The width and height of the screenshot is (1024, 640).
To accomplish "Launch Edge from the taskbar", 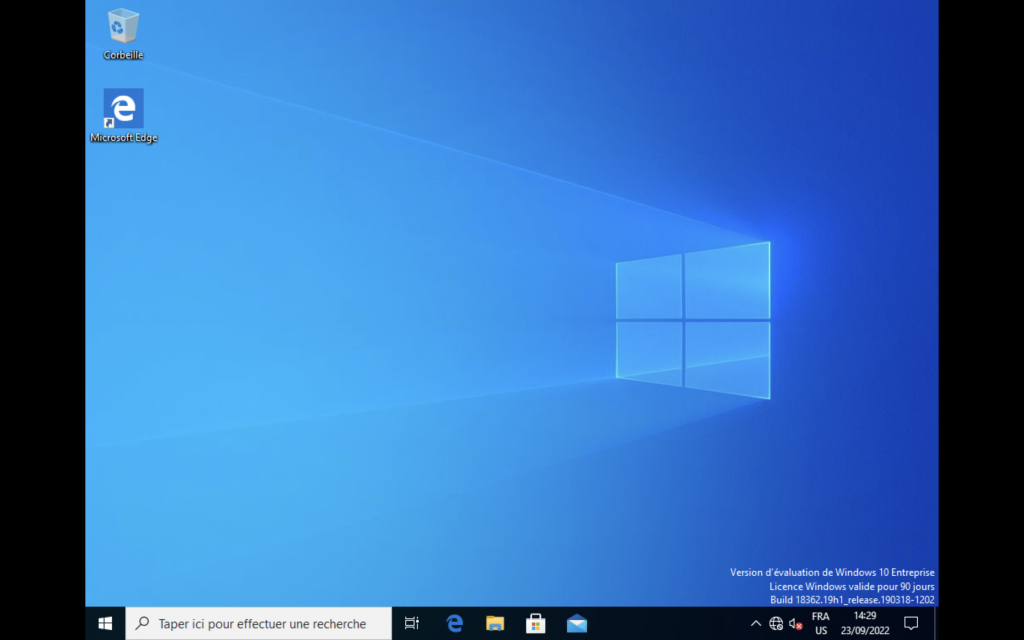I will pos(454,623).
